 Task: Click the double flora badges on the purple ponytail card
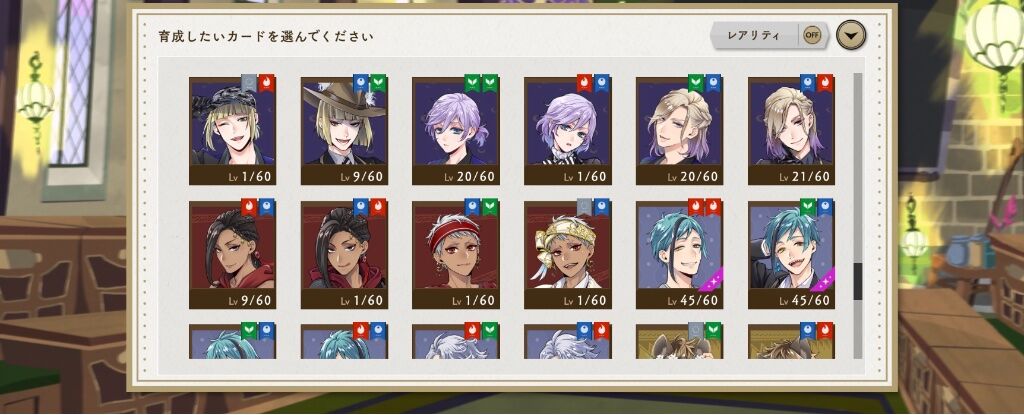point(481,83)
